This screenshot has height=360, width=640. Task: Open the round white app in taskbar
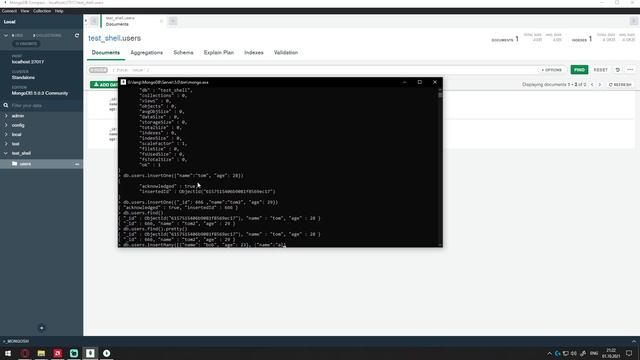click(x=107, y=353)
